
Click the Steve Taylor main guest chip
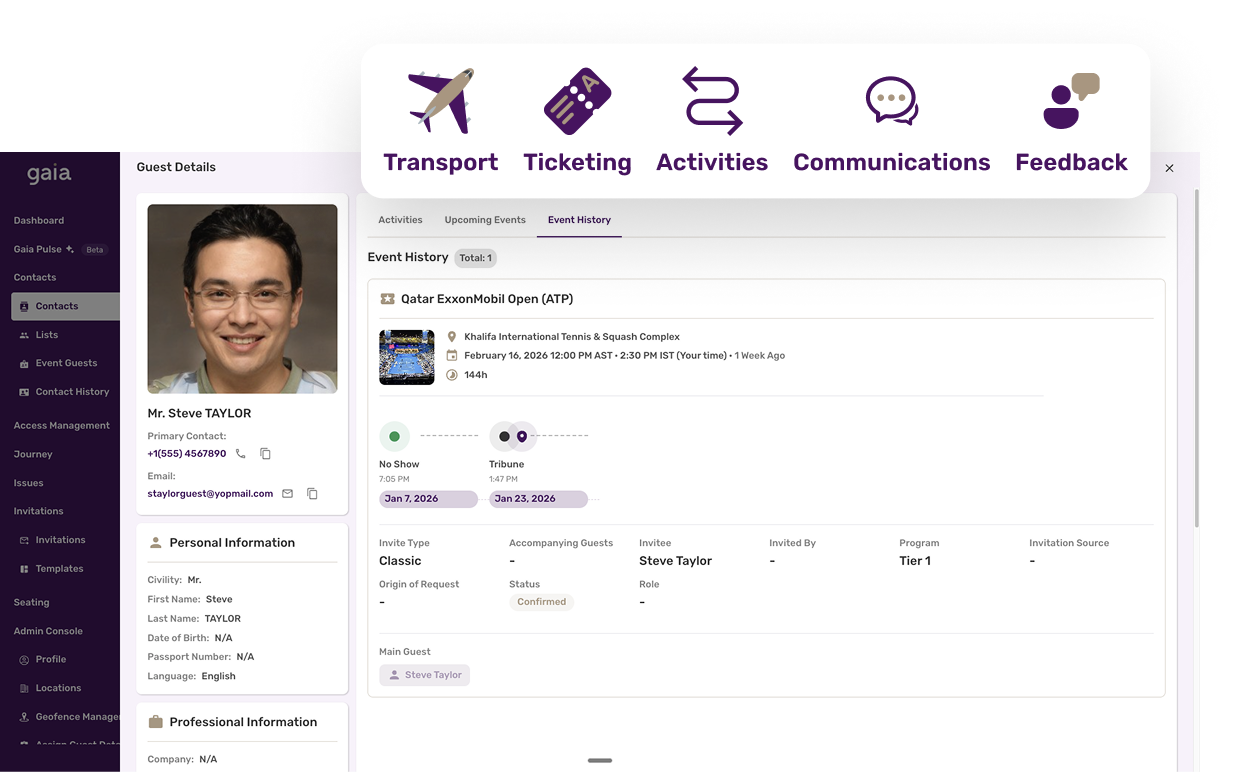pyautogui.click(x=425, y=675)
